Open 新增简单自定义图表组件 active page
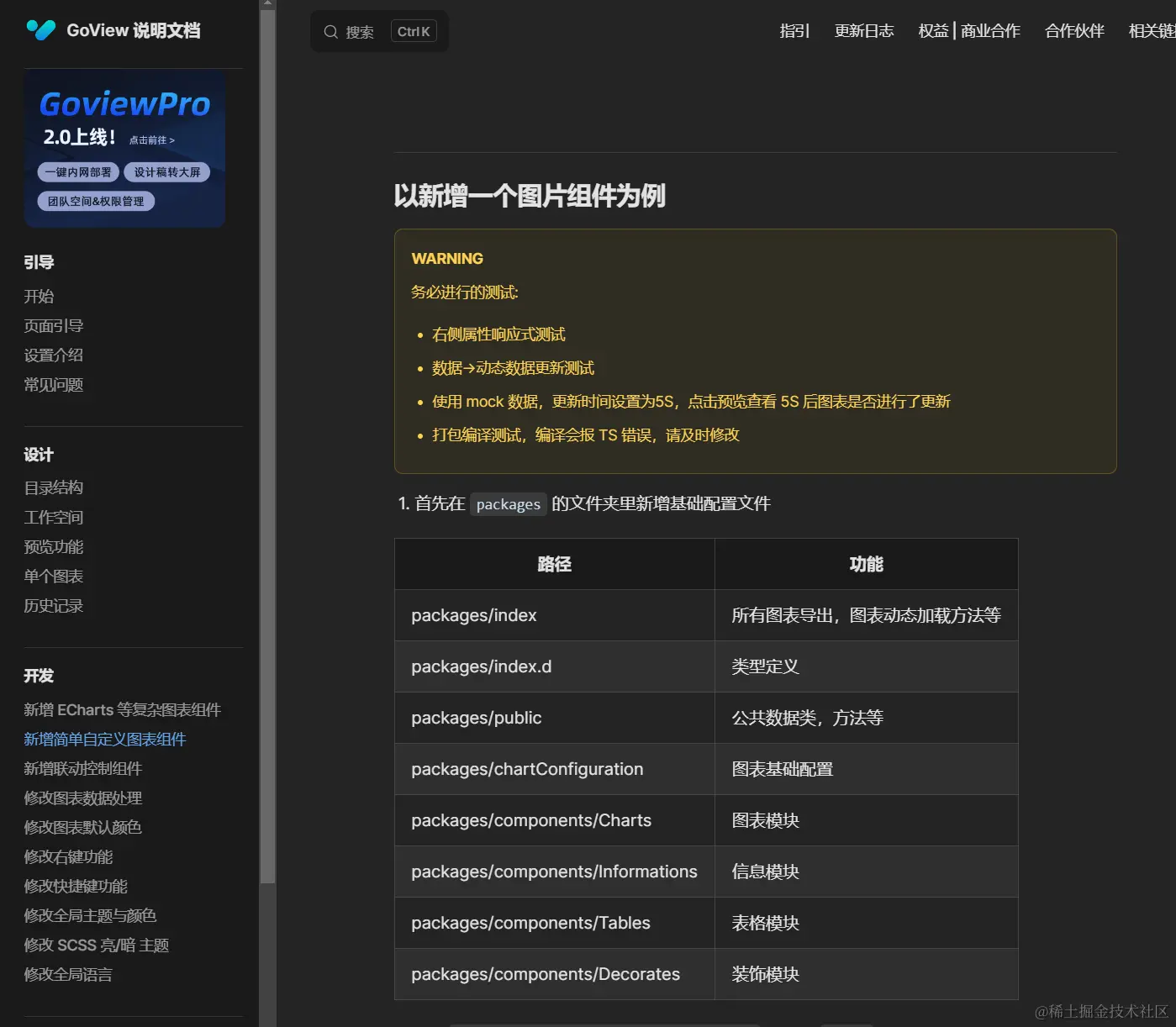Screen dimensions: 1176x1027 pyautogui.click(x=105, y=740)
